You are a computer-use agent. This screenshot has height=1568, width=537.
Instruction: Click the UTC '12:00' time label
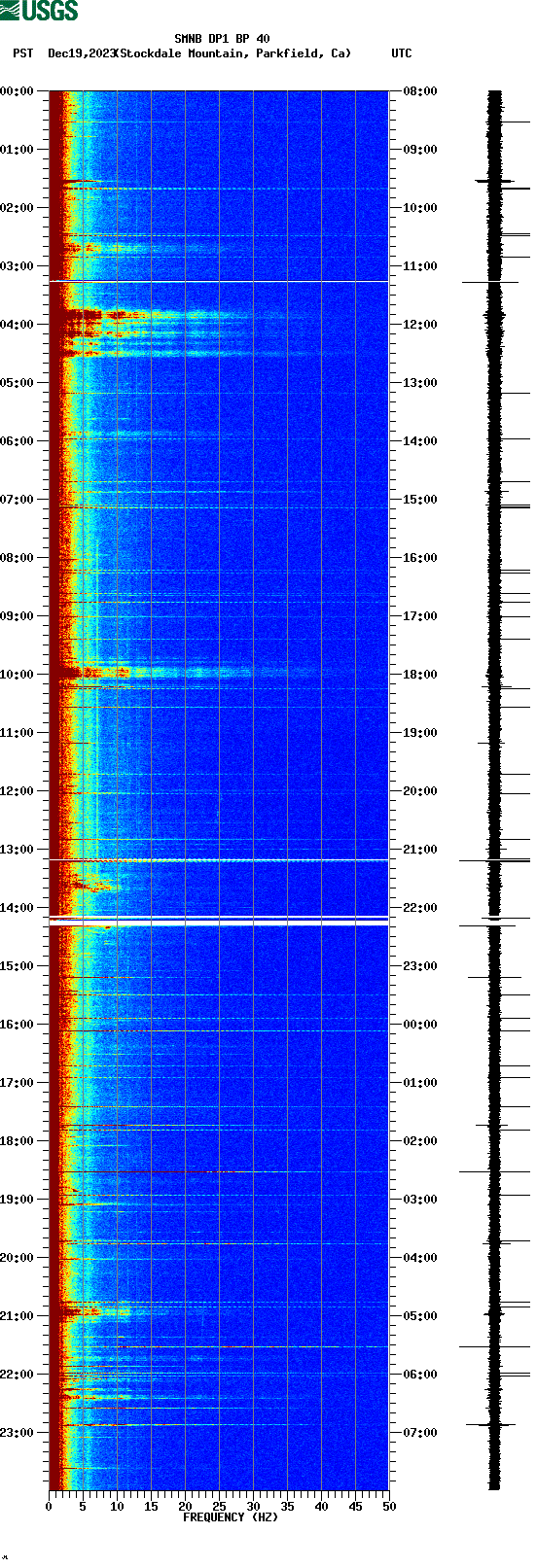coord(420,325)
